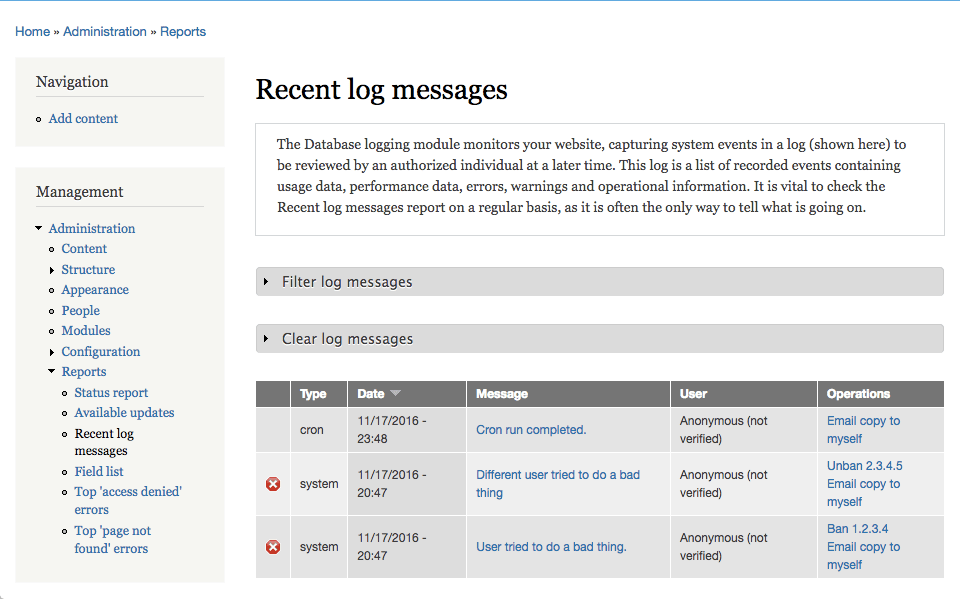The width and height of the screenshot is (960, 599).
Task: Expand the Structure menu arrow
Action: tap(52, 270)
